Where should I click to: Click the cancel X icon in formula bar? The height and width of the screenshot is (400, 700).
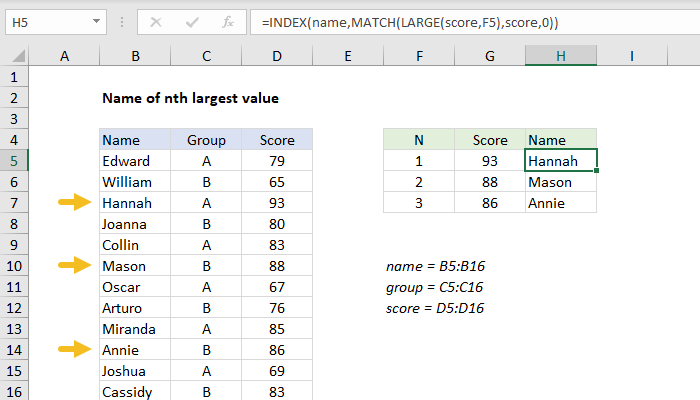click(x=156, y=21)
